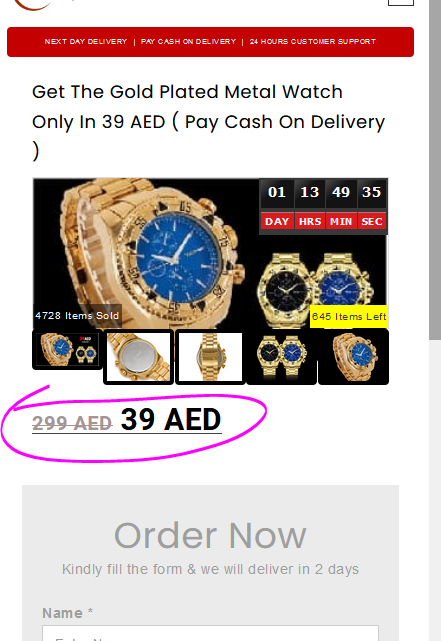Click the red delivery promo banner
441x641 pixels.
point(210,42)
